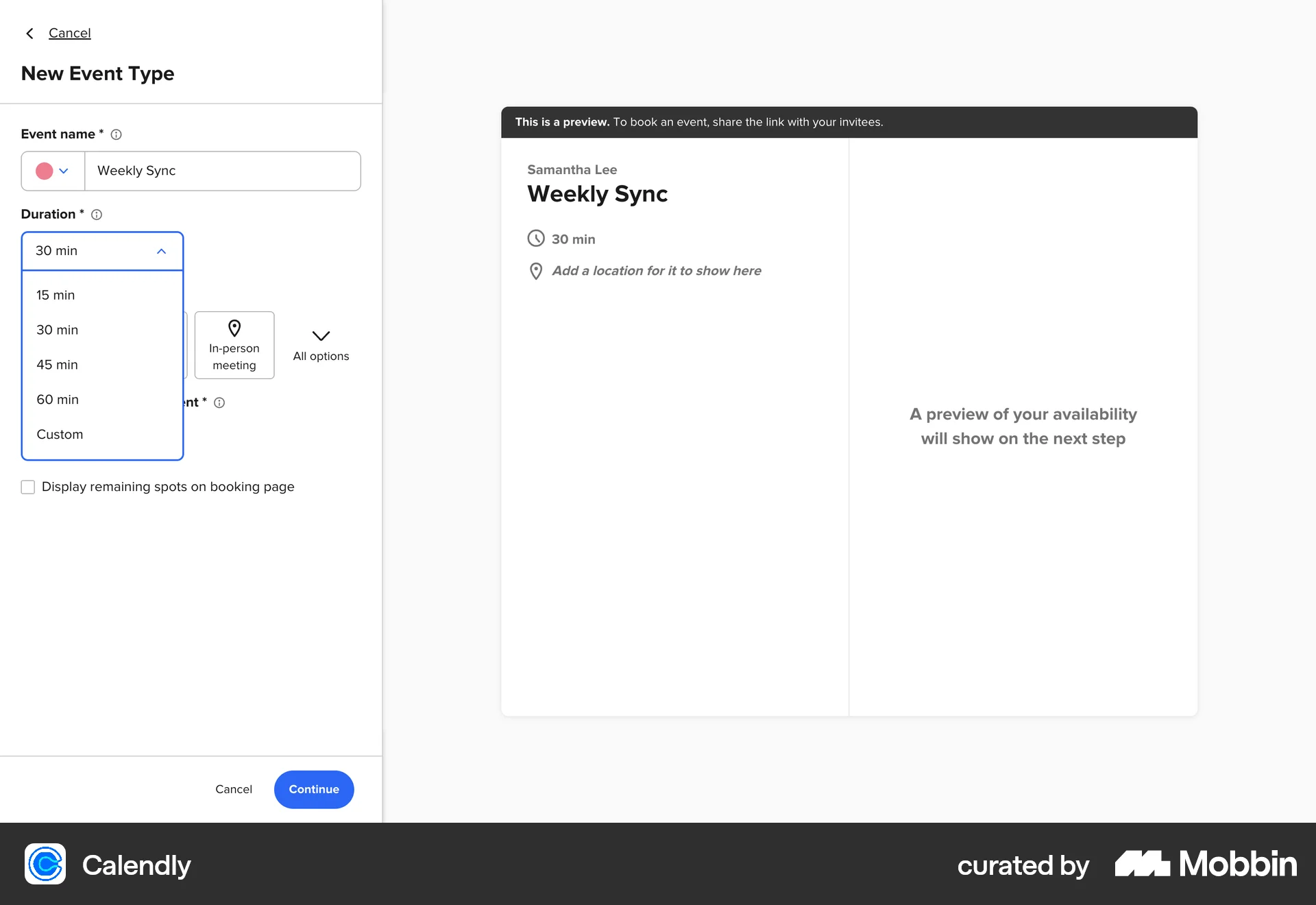Click the Cancel link at the top

69,33
